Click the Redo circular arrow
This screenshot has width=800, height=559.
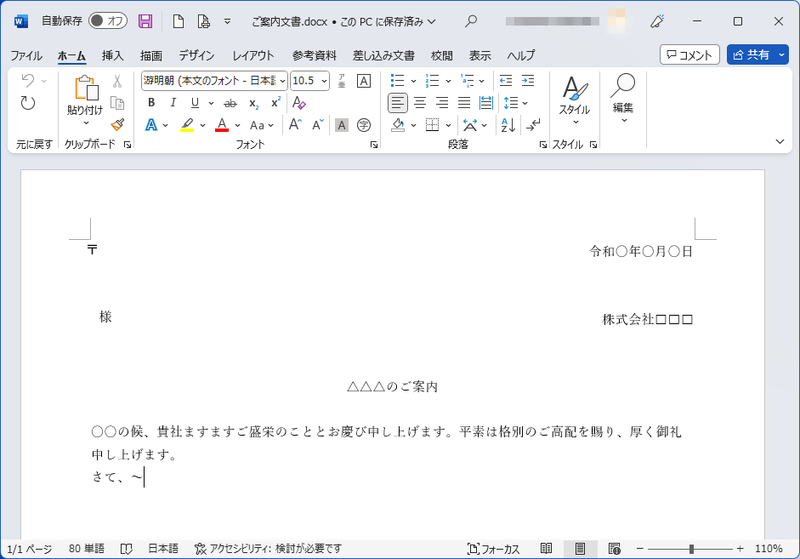click(x=28, y=103)
